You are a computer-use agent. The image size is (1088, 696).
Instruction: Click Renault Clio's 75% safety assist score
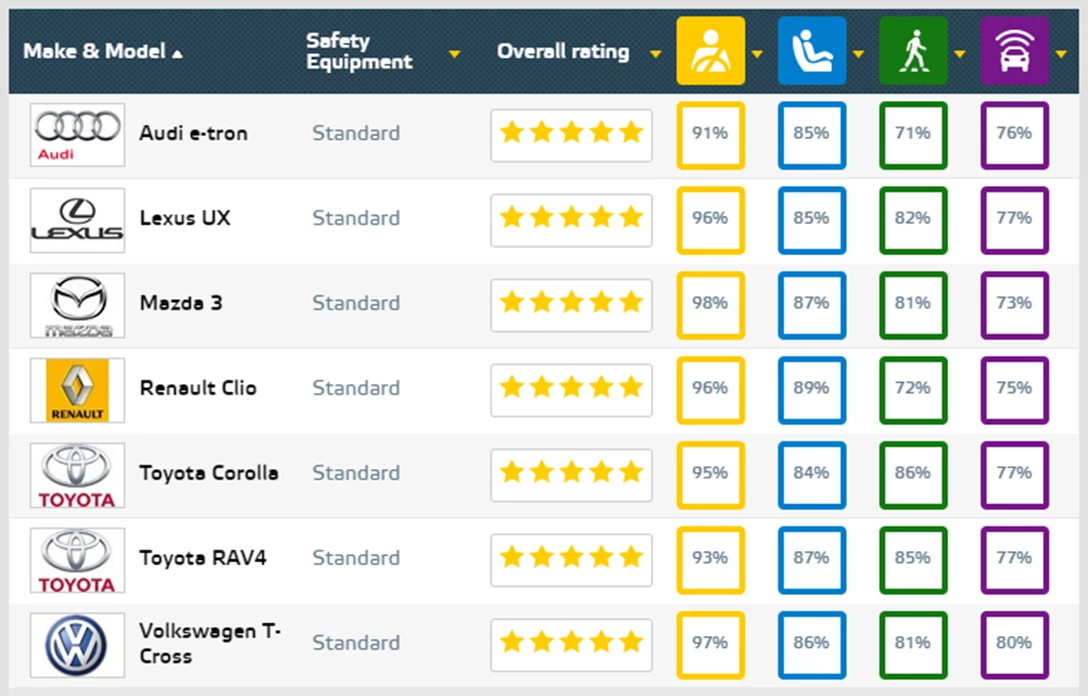click(x=1014, y=388)
